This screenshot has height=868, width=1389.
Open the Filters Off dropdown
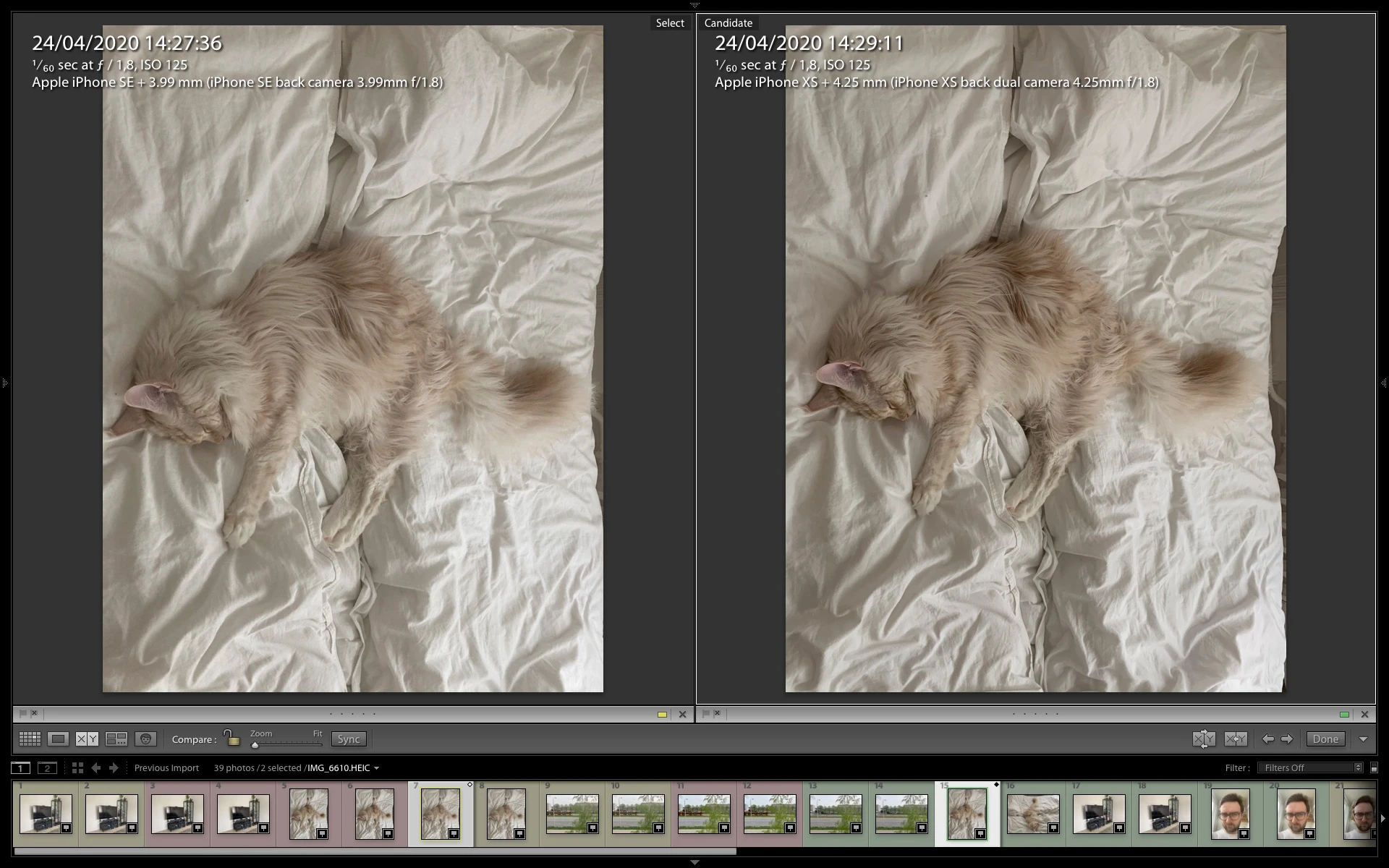click(x=1310, y=767)
